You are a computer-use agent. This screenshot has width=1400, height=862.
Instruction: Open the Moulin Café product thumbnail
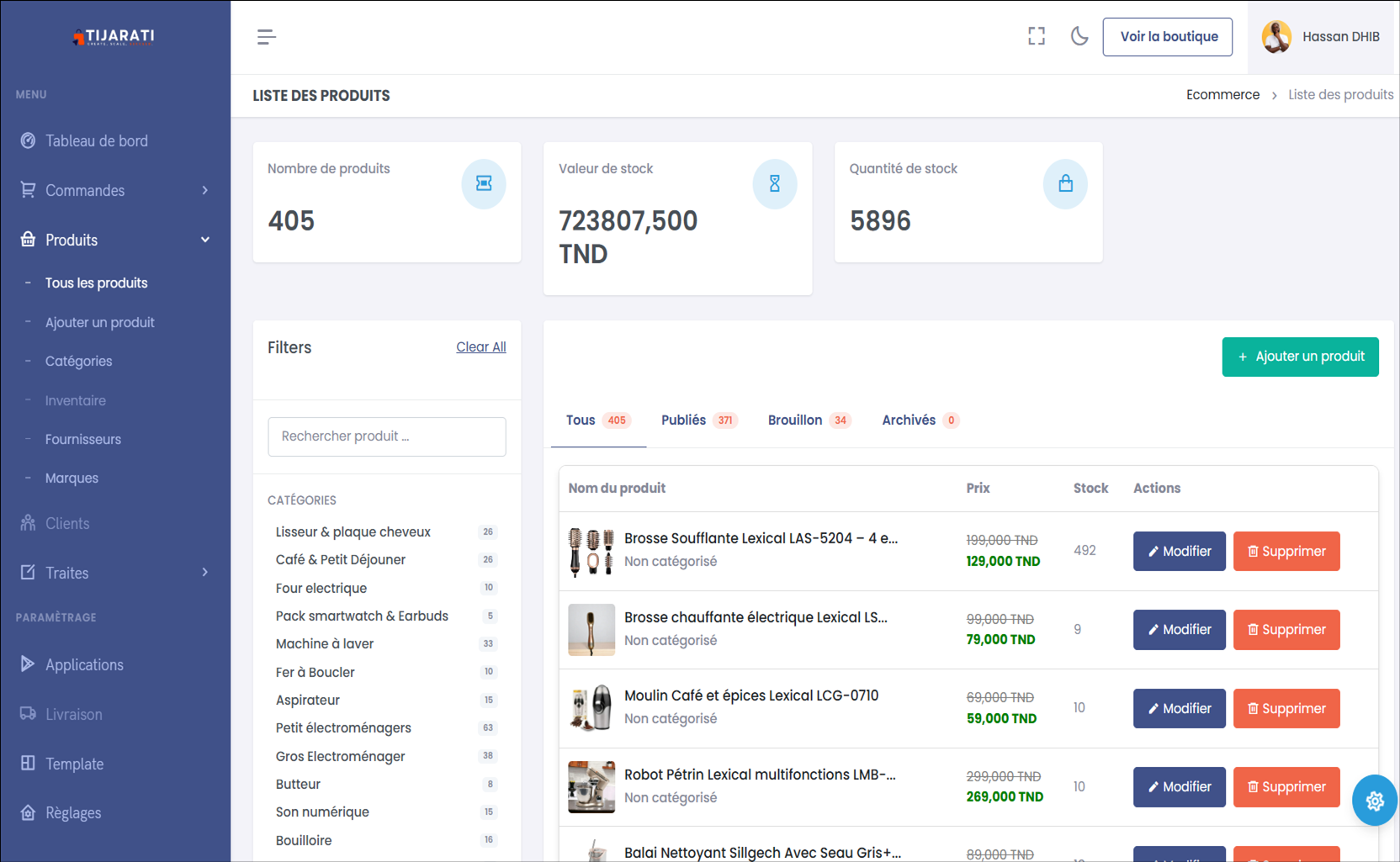(x=591, y=708)
